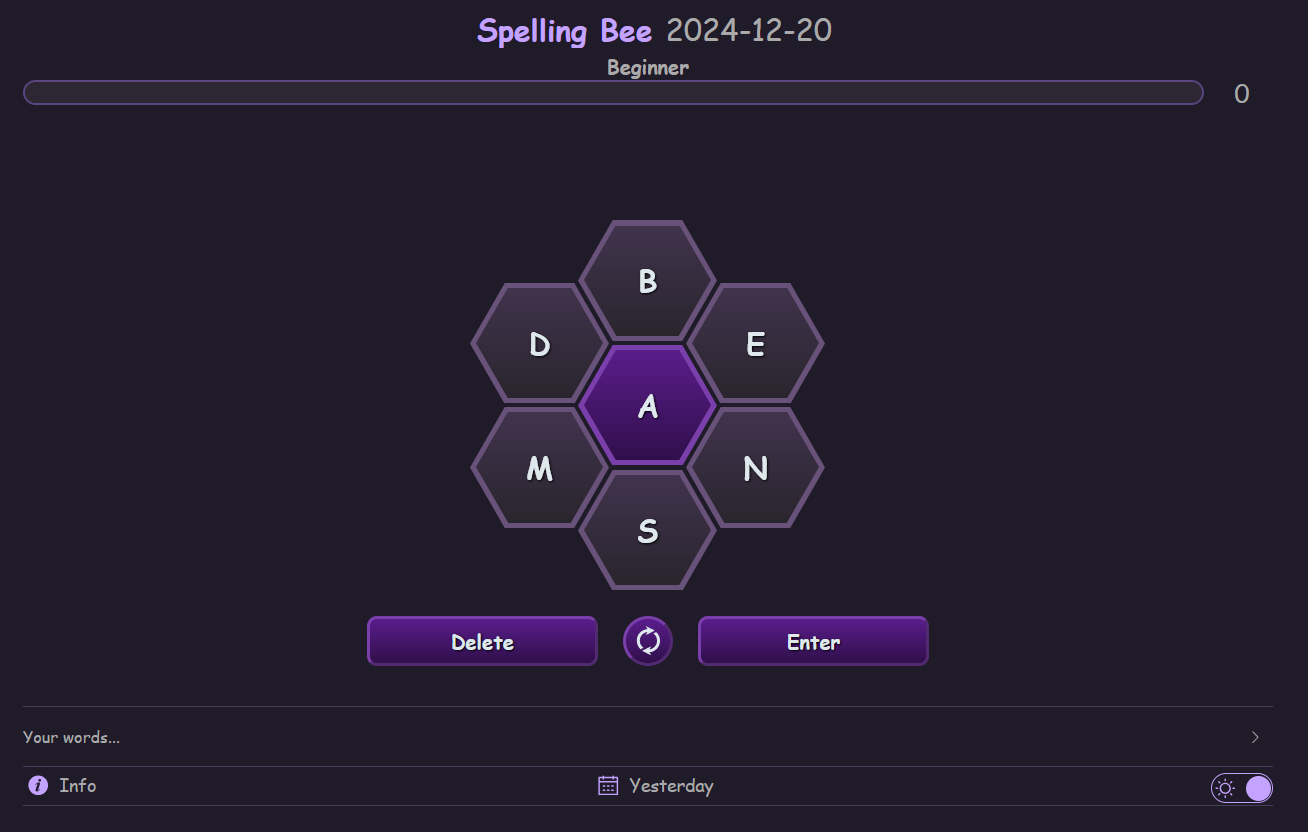Viewport: 1308px width, 832px height.
Task: Toggle the dark/light mode switch
Action: [1242, 788]
